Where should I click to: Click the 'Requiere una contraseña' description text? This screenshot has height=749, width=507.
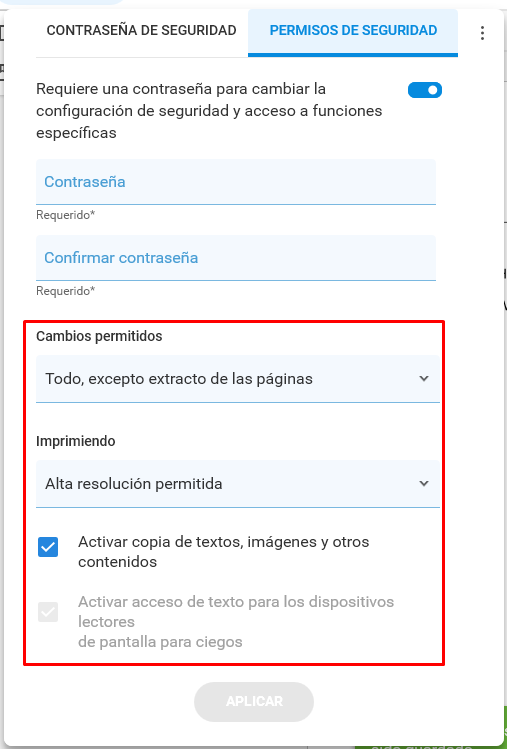click(x=209, y=111)
